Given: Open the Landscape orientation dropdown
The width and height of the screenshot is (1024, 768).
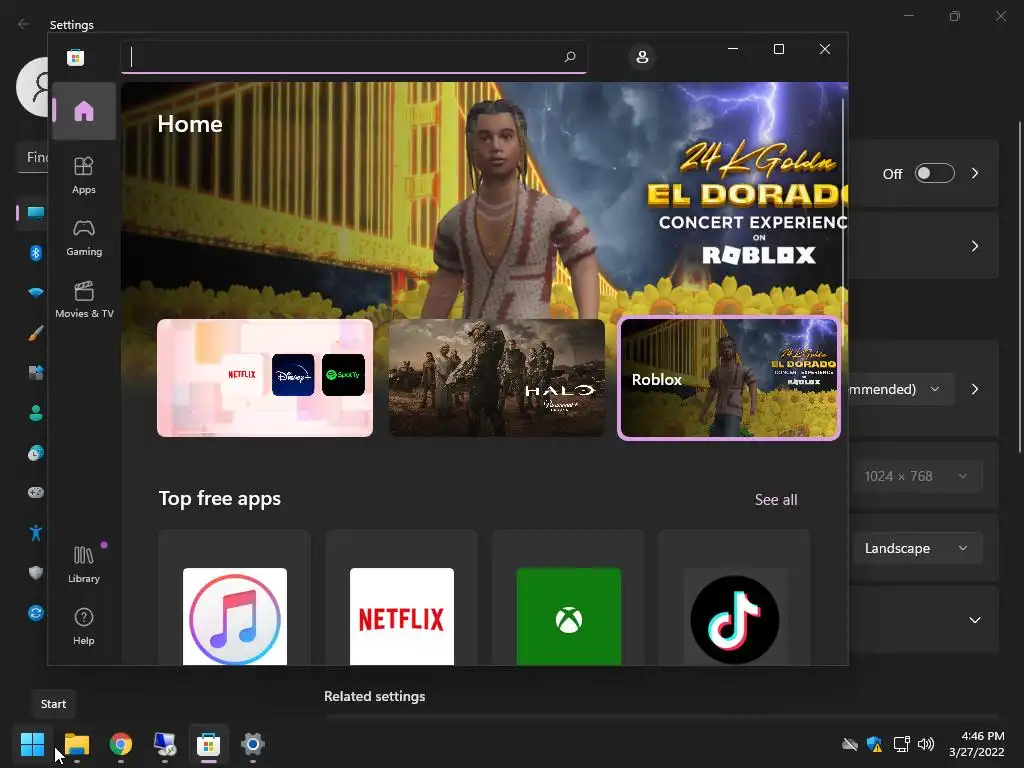Looking at the screenshot, I should click(x=917, y=548).
